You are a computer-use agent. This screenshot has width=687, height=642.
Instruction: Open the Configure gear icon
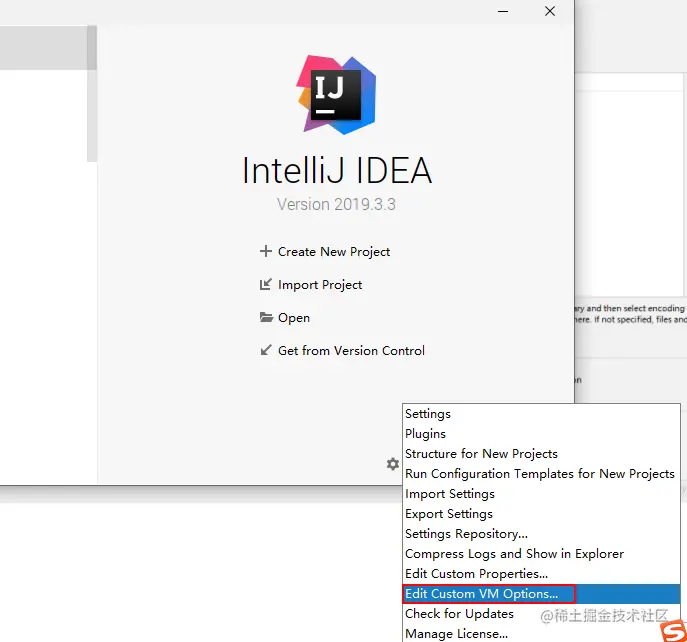point(393,464)
